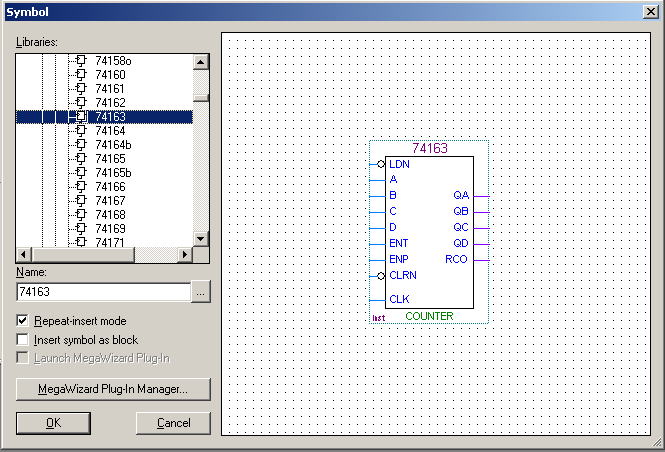Click the RCO output label in preview

tap(456, 259)
